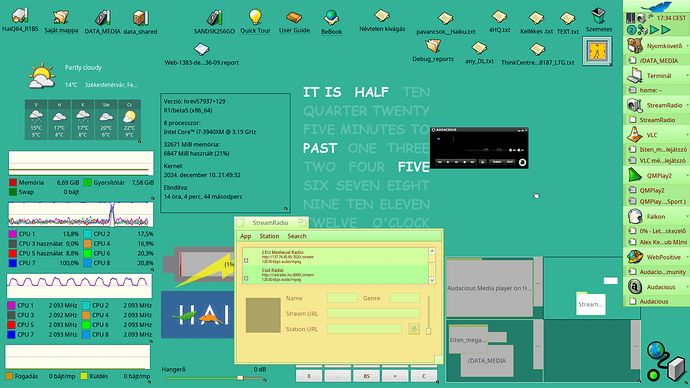Click the Audacious app icon in Deskbar
This screenshot has height=388, width=690.
coord(635,287)
